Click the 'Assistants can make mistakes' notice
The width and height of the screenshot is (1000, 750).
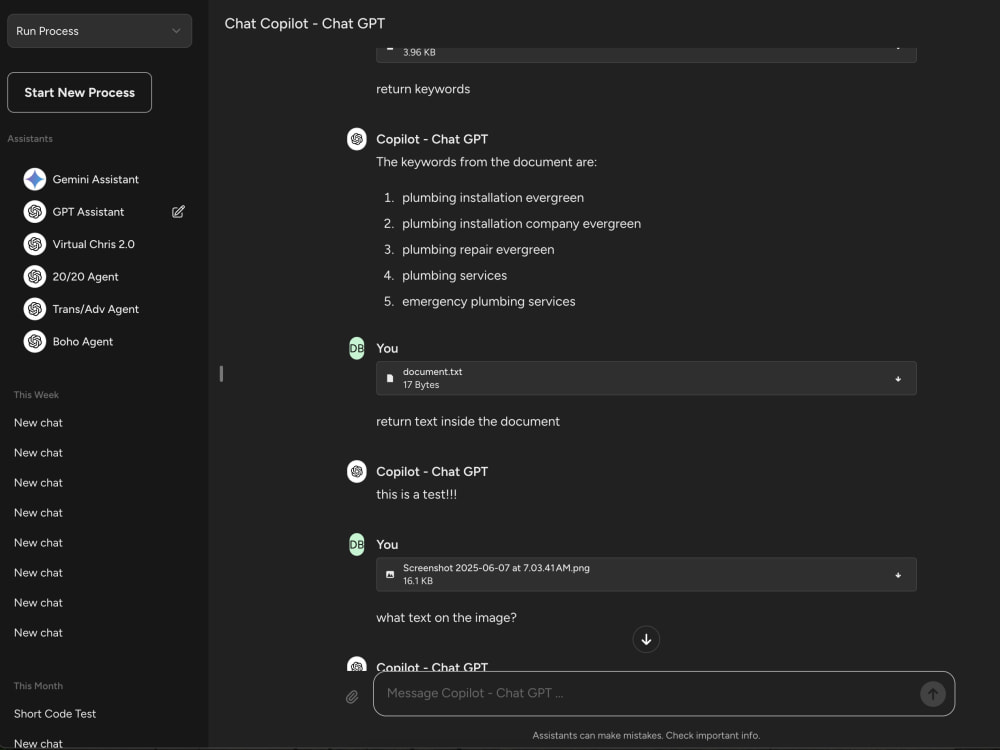point(646,735)
